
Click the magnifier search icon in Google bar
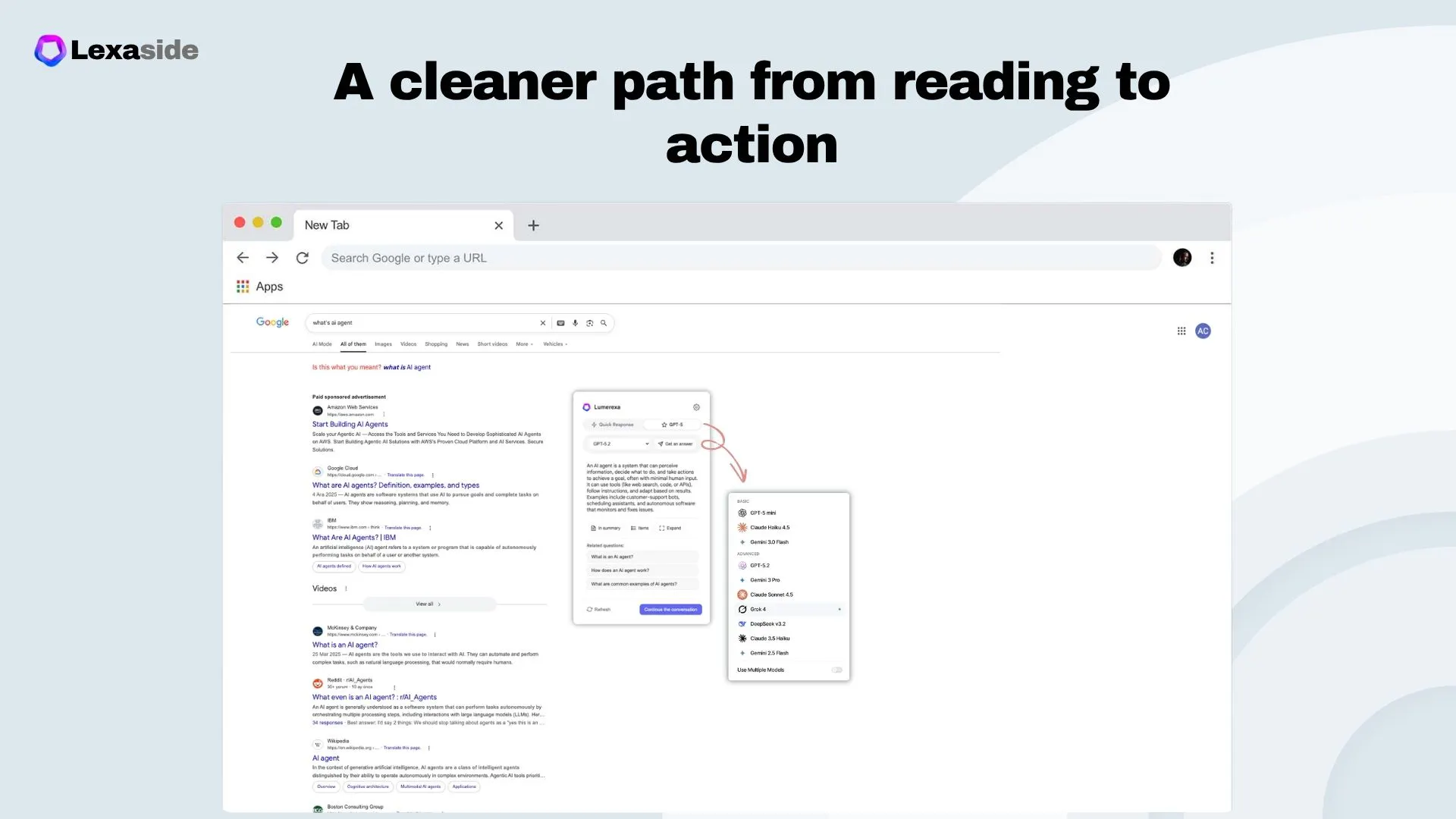coord(604,323)
